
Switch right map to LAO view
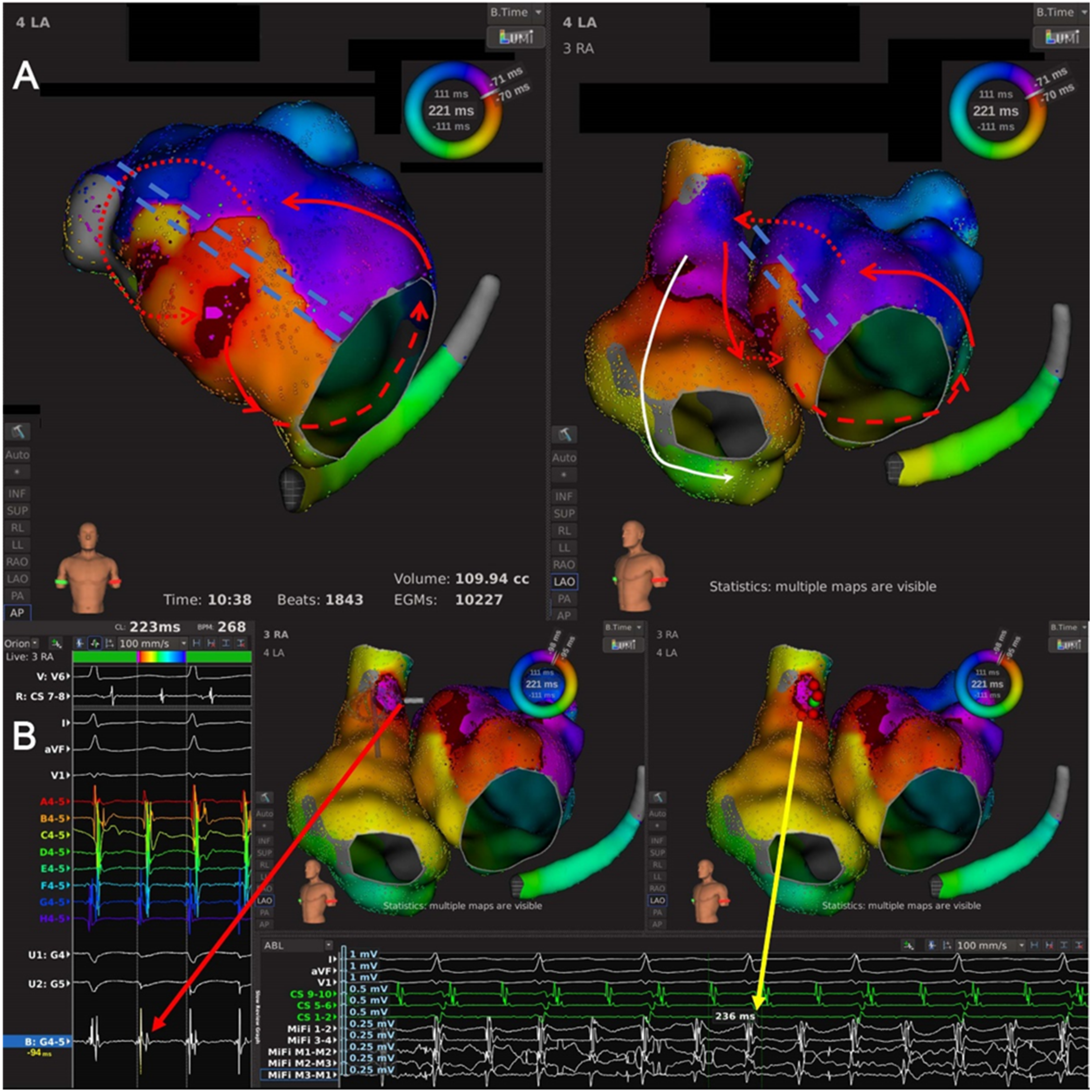564,582
